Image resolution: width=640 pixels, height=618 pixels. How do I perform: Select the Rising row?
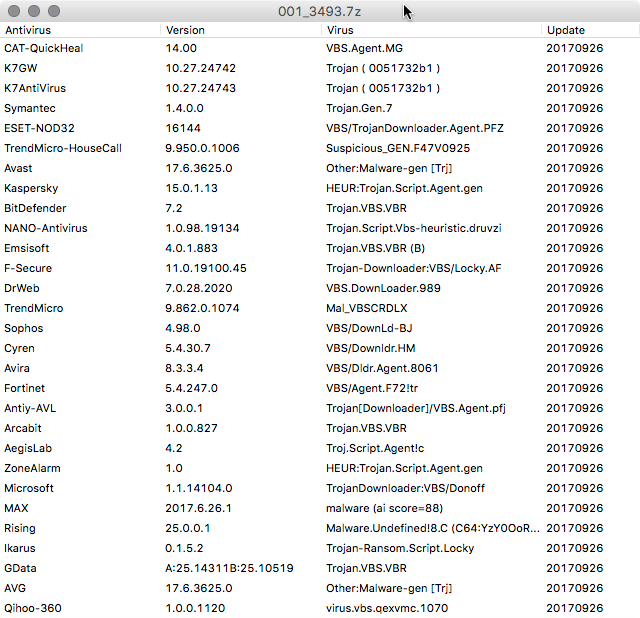click(x=320, y=528)
